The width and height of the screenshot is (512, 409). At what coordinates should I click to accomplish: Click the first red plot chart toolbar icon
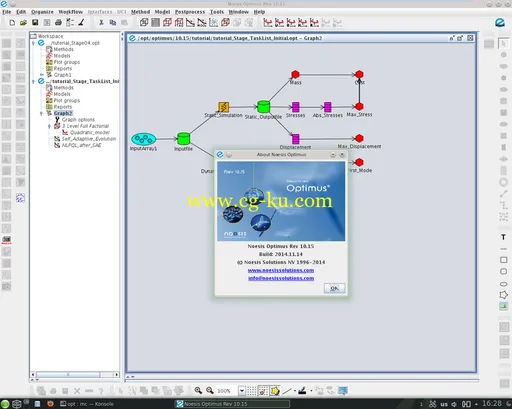pos(268,23)
